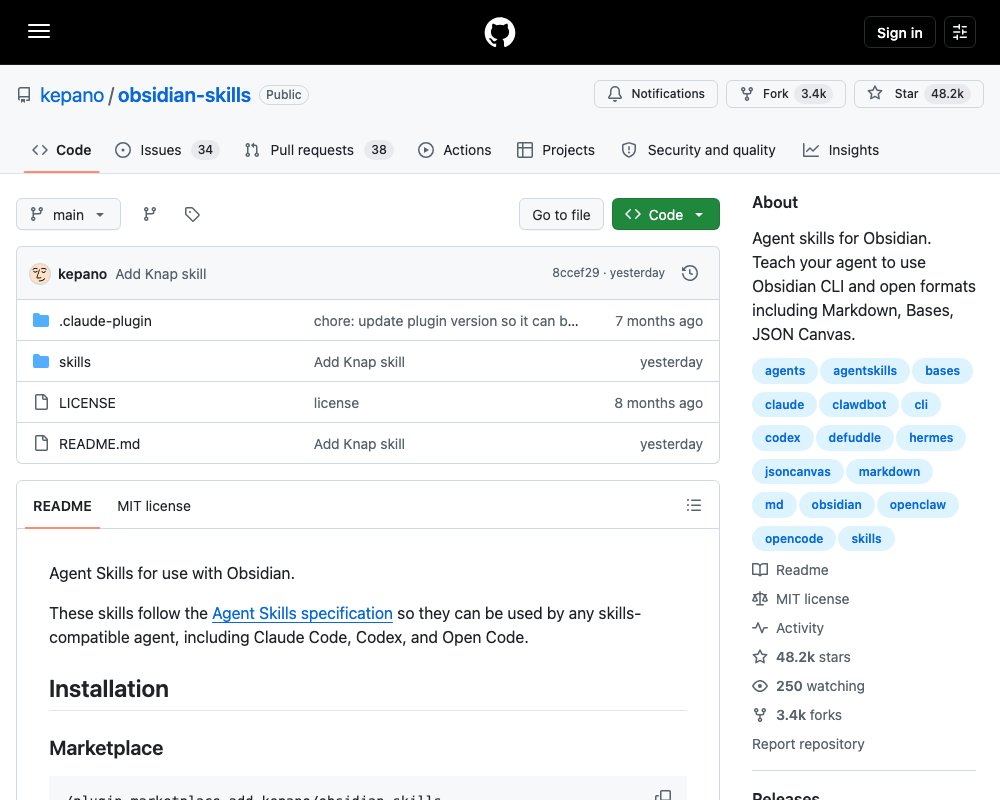Image resolution: width=1000 pixels, height=800 pixels.
Task: Follow the Agent Skills specification link
Action: pos(302,613)
